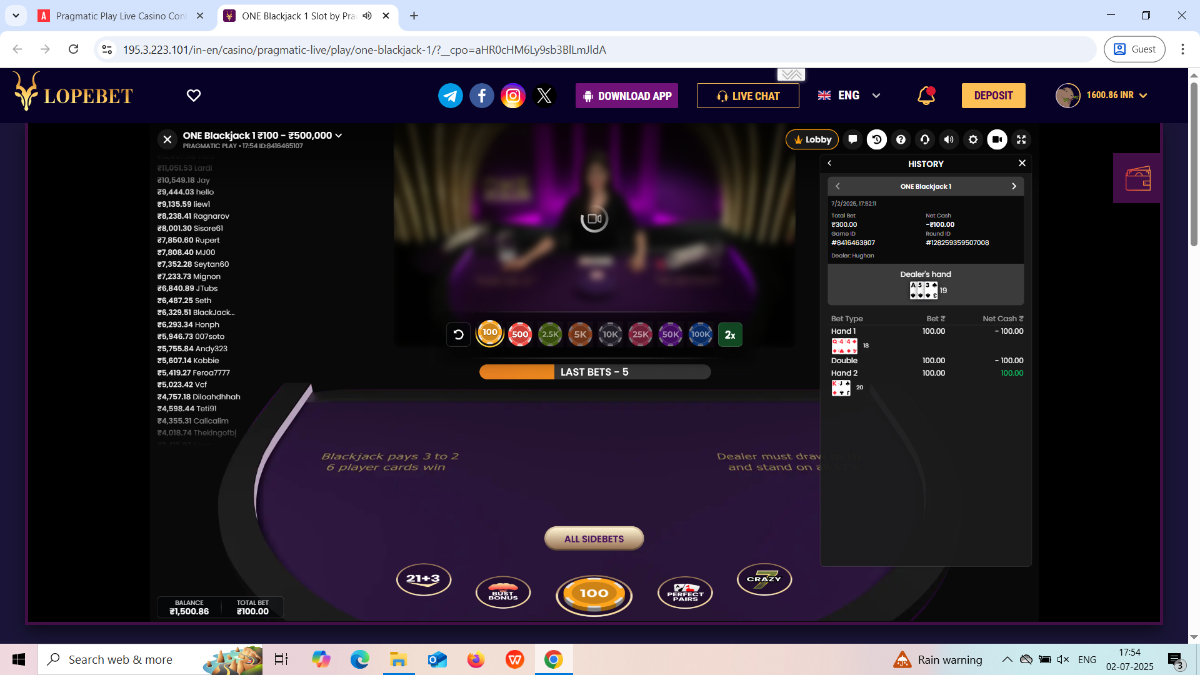Viewport: 1200px width, 675px height.
Task: Select the ONE Blackjack 1 Slot tab
Action: click(x=306, y=16)
